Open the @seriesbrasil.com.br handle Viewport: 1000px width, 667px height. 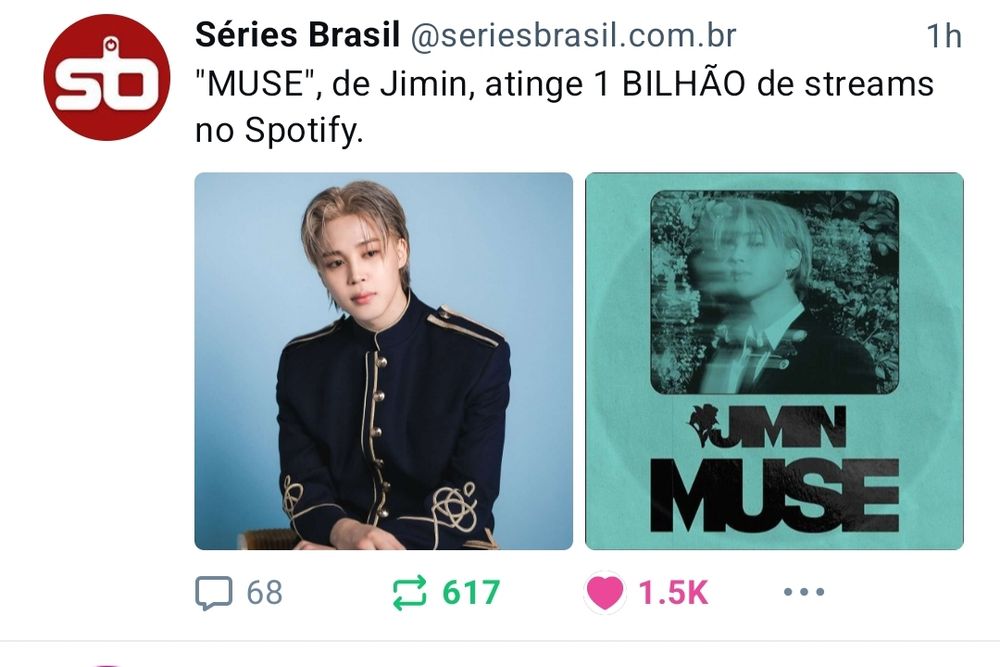pos(573,36)
